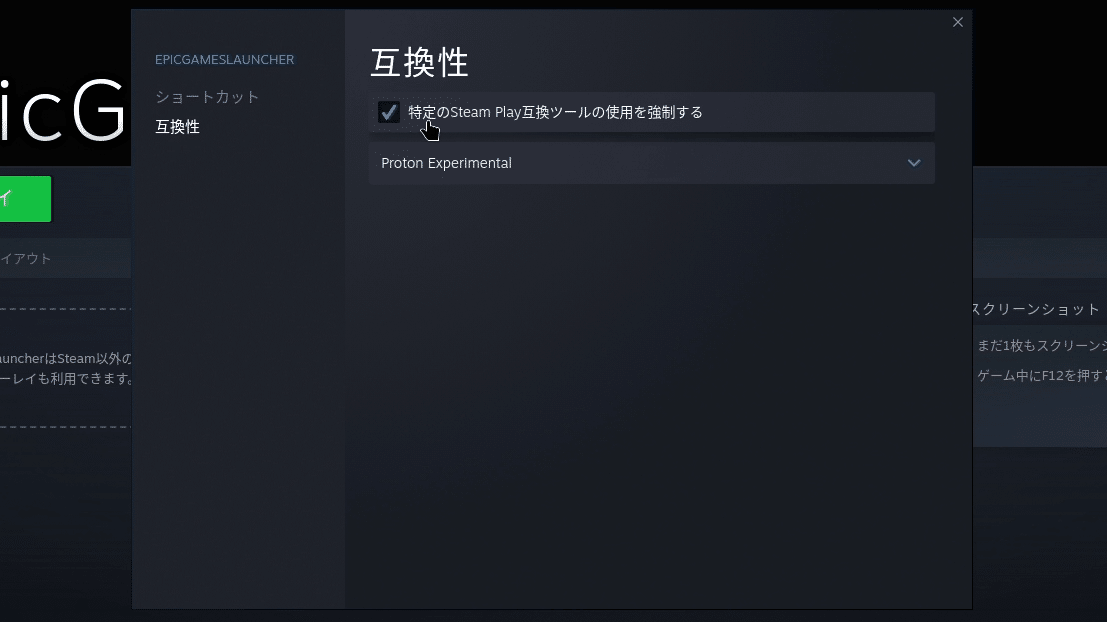Click the EPICGAMESLAUNCHER title in sidebar
Viewport: 1107px width, 622px height.
click(x=225, y=60)
